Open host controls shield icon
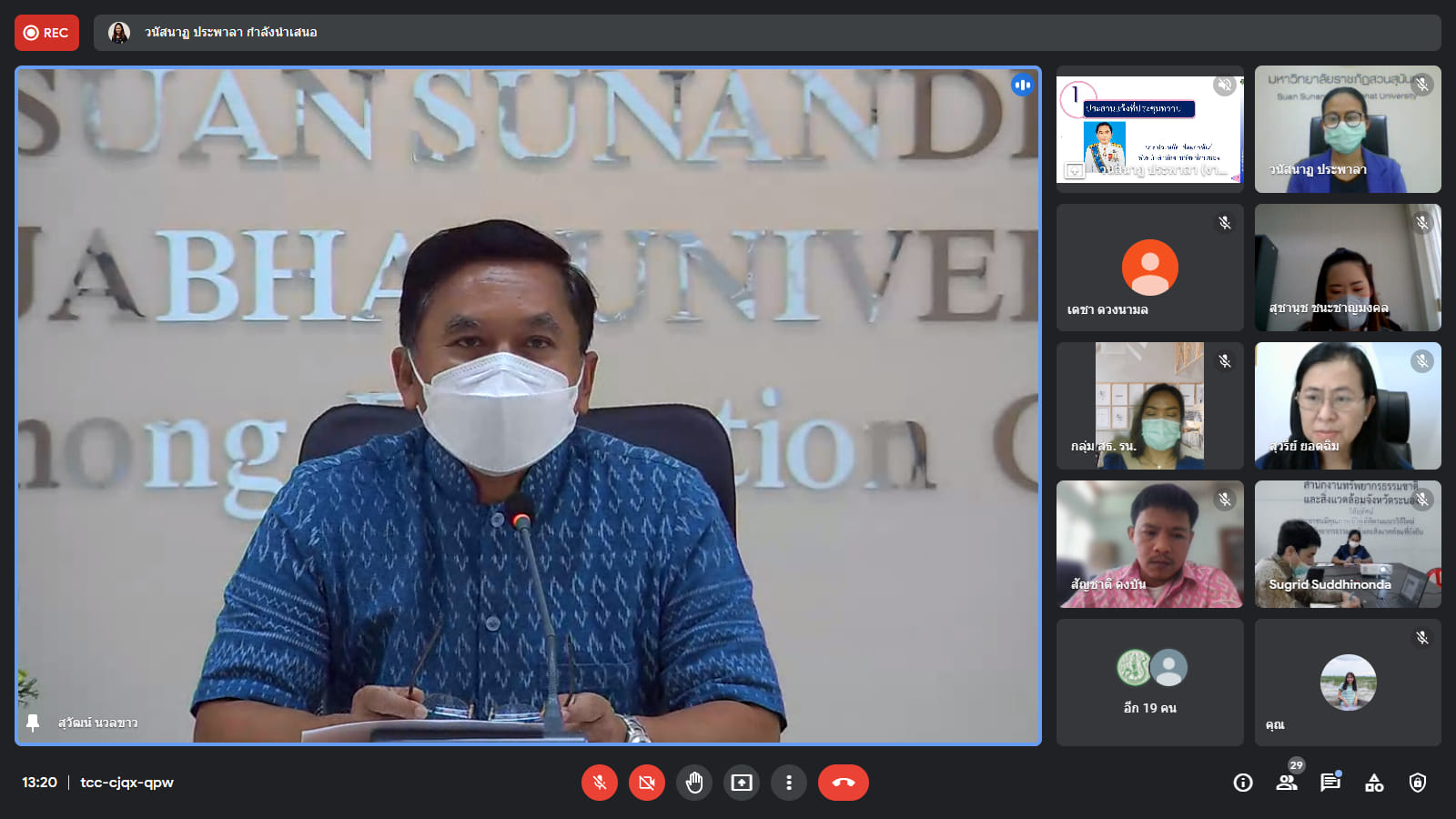 pyautogui.click(x=1418, y=783)
